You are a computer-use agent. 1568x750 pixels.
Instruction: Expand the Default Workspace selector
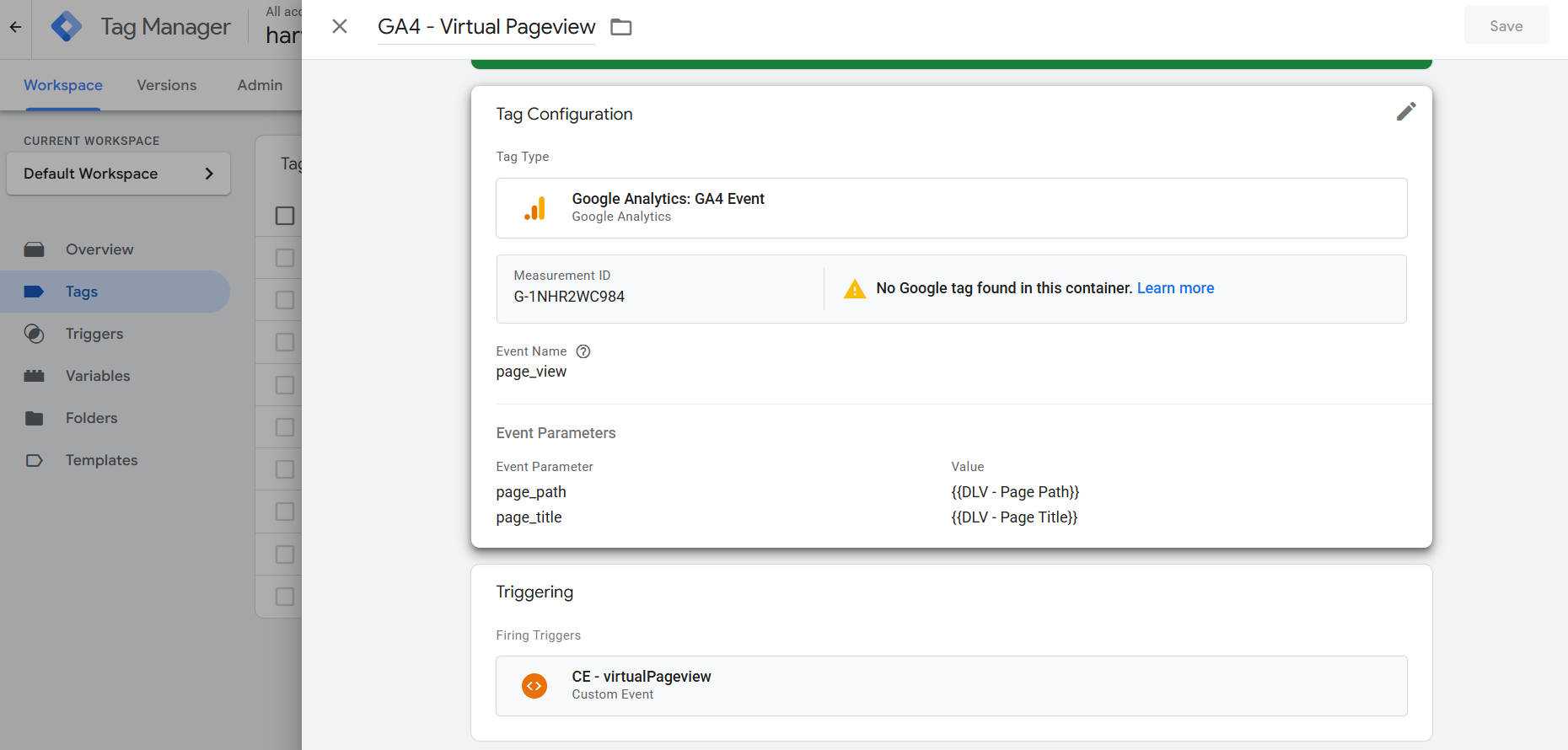pyautogui.click(x=118, y=174)
